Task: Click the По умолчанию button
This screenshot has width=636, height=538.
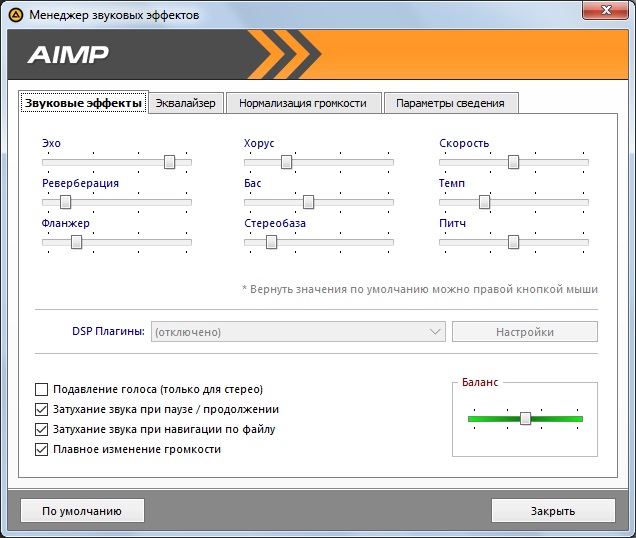Action: pyautogui.click(x=82, y=511)
